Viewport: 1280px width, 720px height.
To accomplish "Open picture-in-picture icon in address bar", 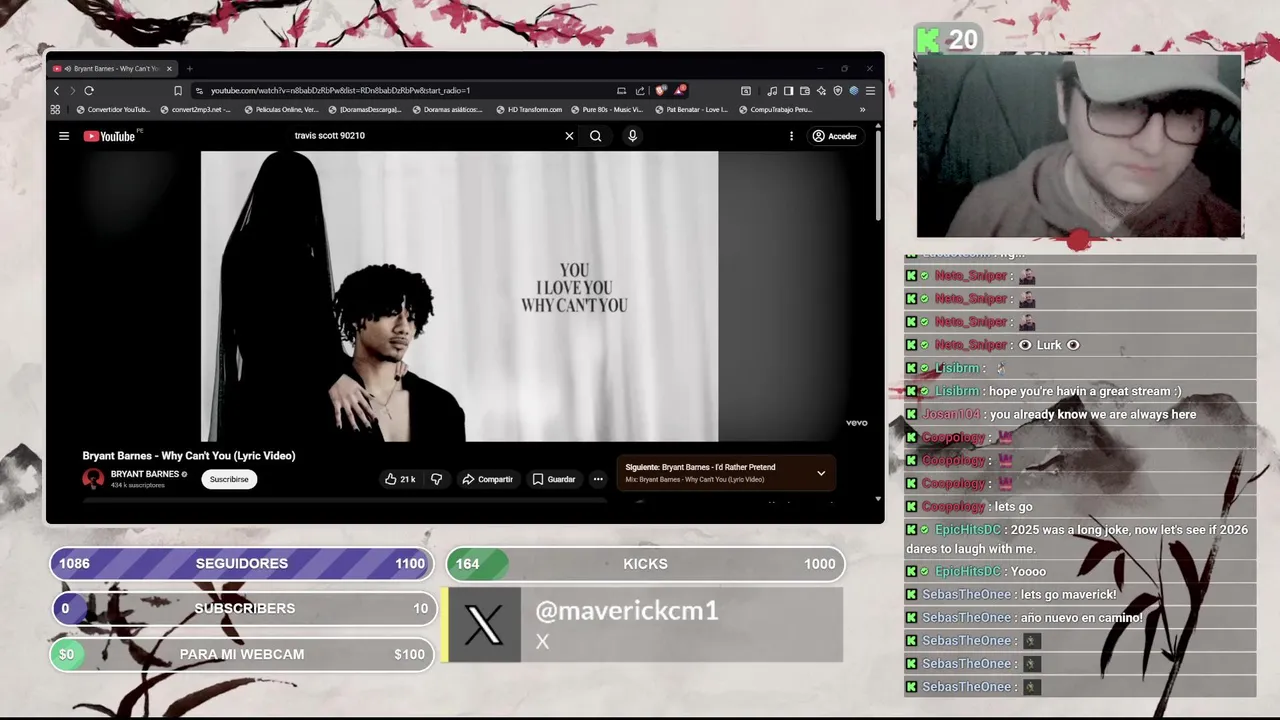I will click(621, 90).
